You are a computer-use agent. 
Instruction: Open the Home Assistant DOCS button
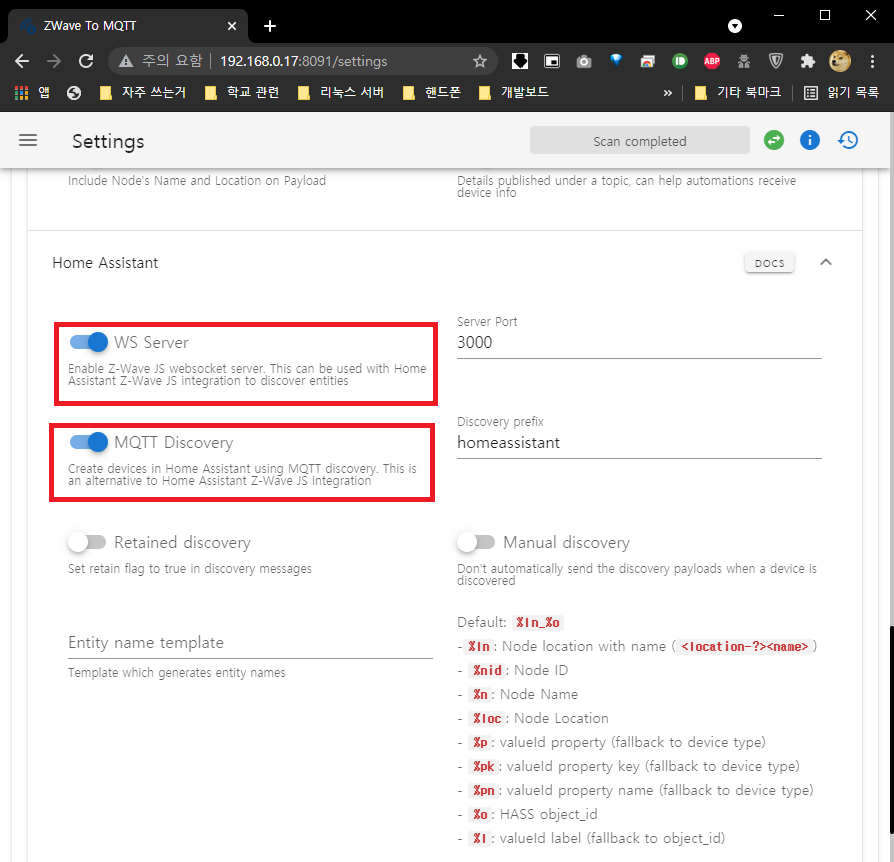769,263
